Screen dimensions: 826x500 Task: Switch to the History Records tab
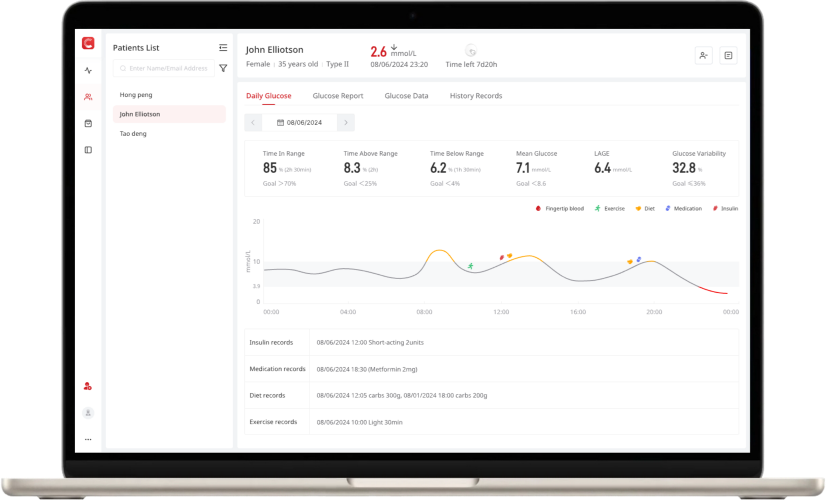click(476, 96)
